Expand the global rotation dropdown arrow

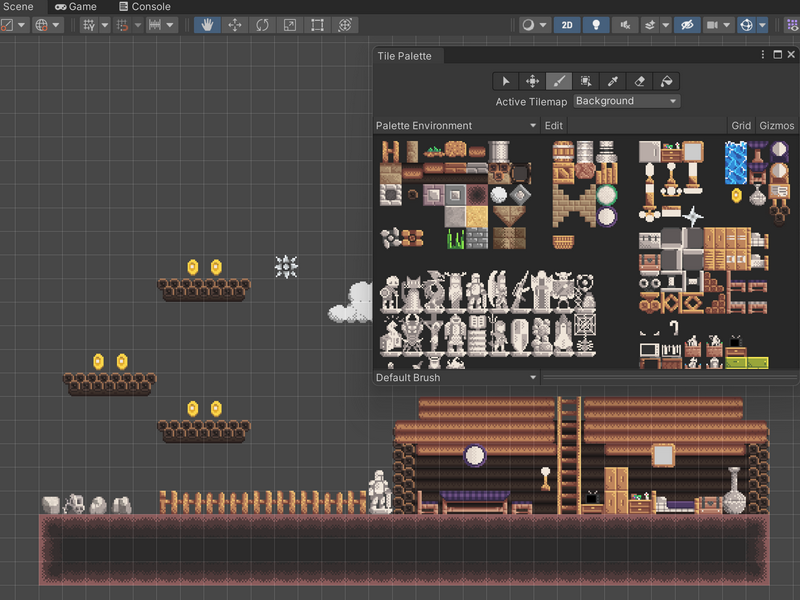click(x=56, y=25)
